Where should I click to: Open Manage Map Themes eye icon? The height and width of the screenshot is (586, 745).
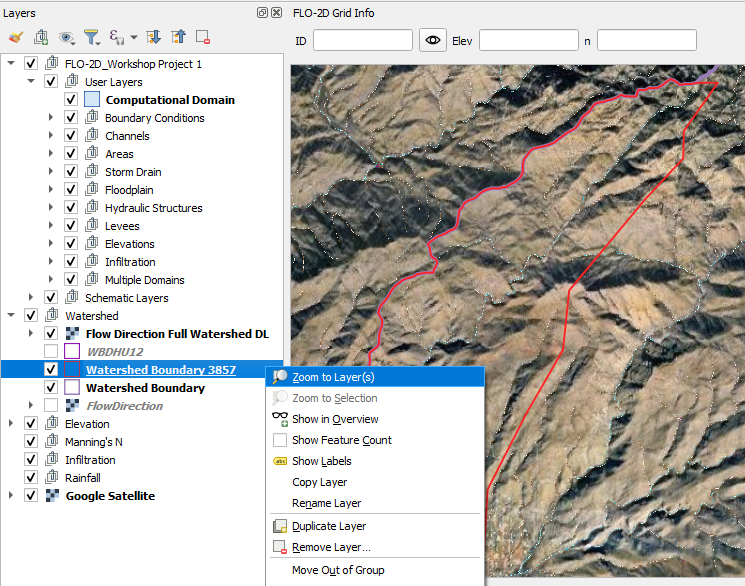(x=68, y=38)
